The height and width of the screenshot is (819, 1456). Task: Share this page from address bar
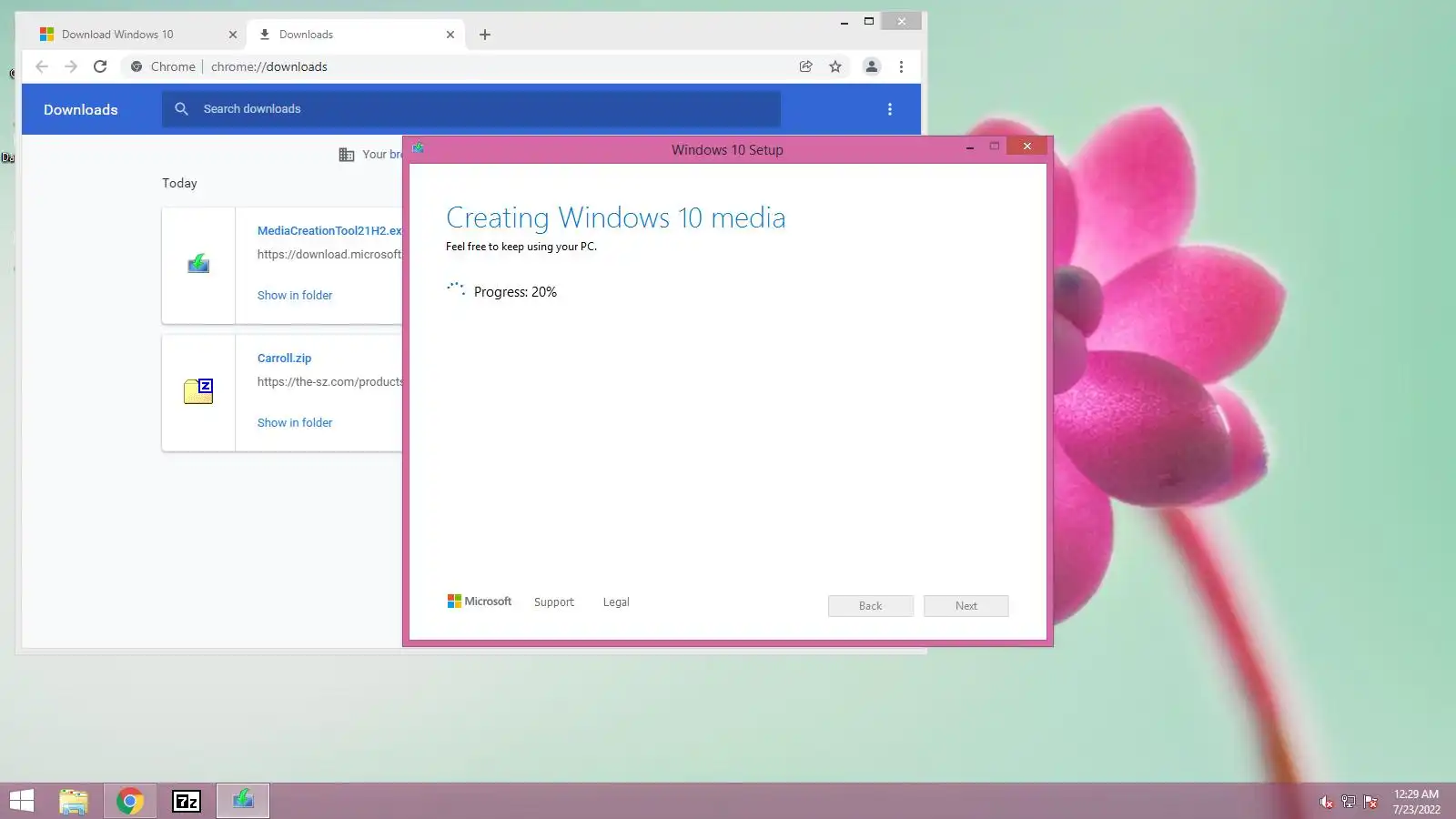point(805,66)
